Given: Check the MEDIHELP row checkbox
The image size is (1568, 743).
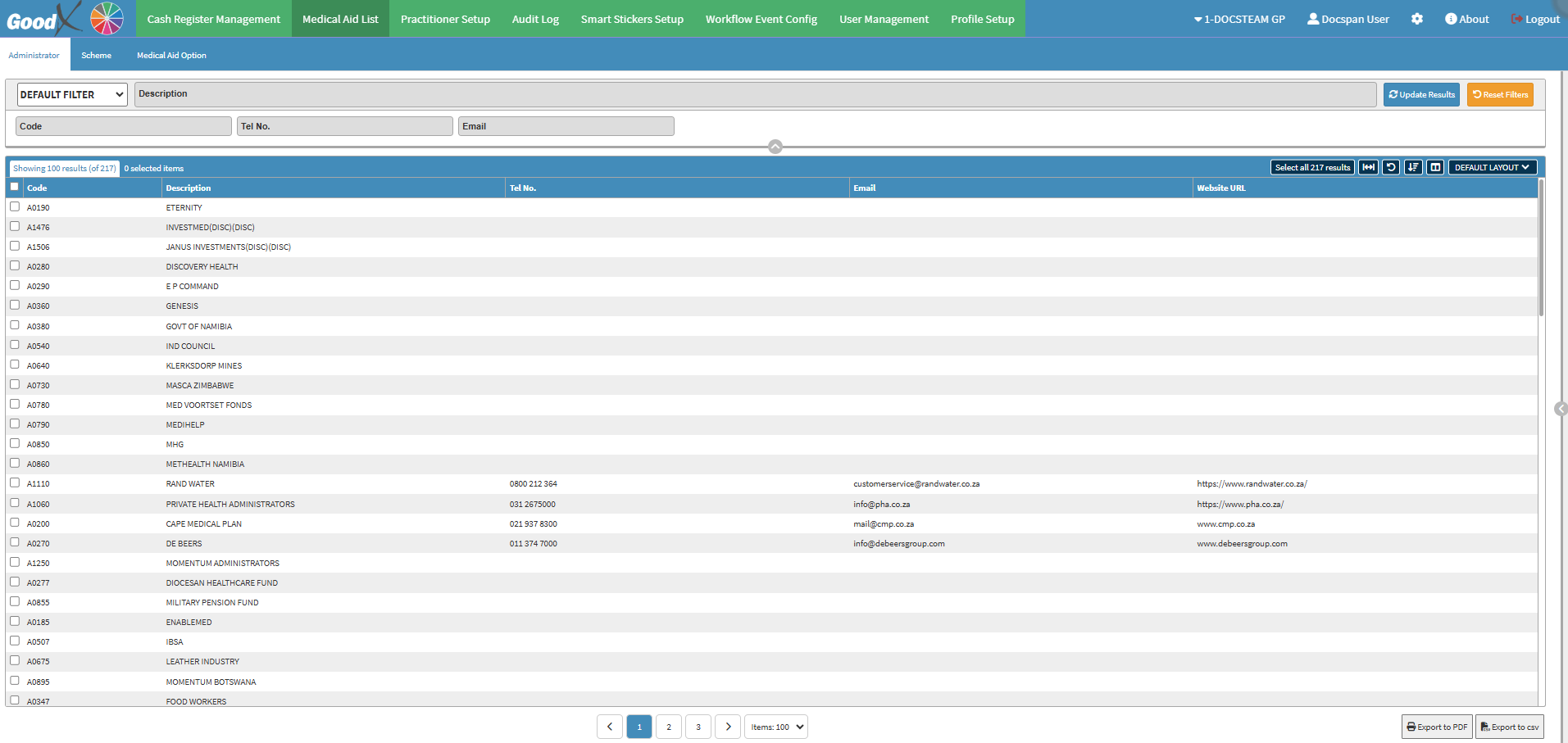Looking at the screenshot, I should click(14, 424).
